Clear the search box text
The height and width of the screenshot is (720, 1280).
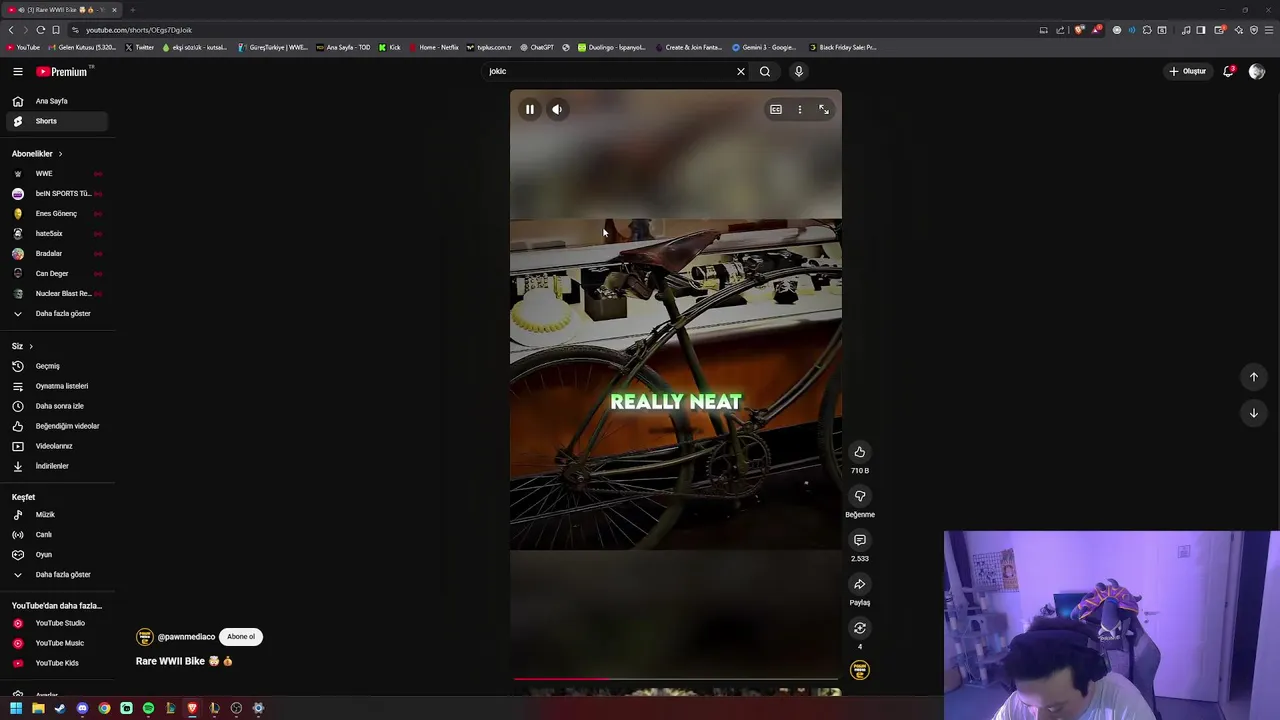741,71
